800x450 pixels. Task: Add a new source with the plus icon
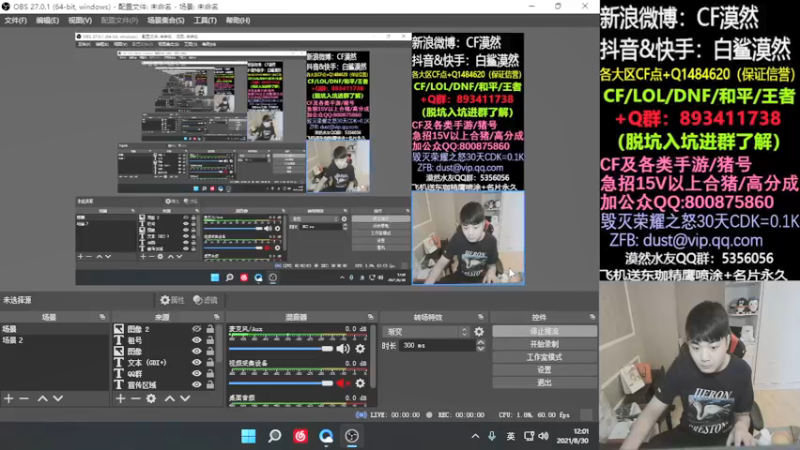pos(120,398)
